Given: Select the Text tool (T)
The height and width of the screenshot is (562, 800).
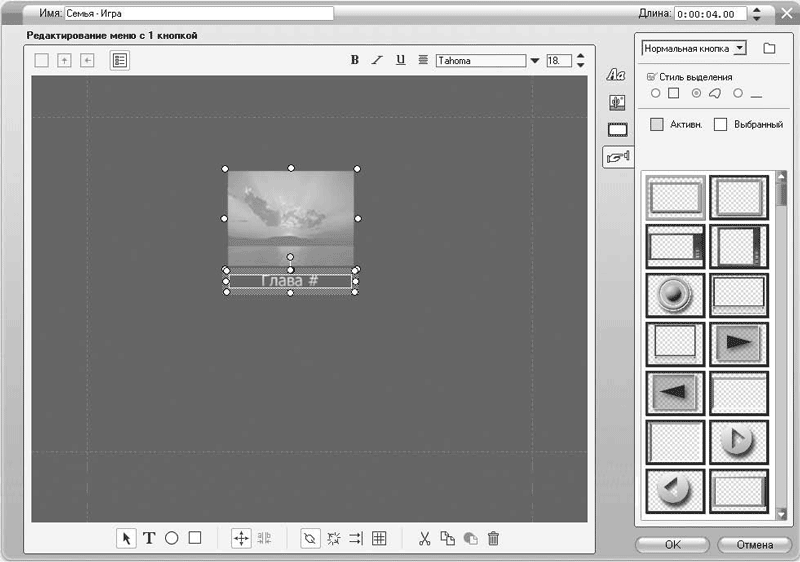Looking at the screenshot, I should coord(149,538).
